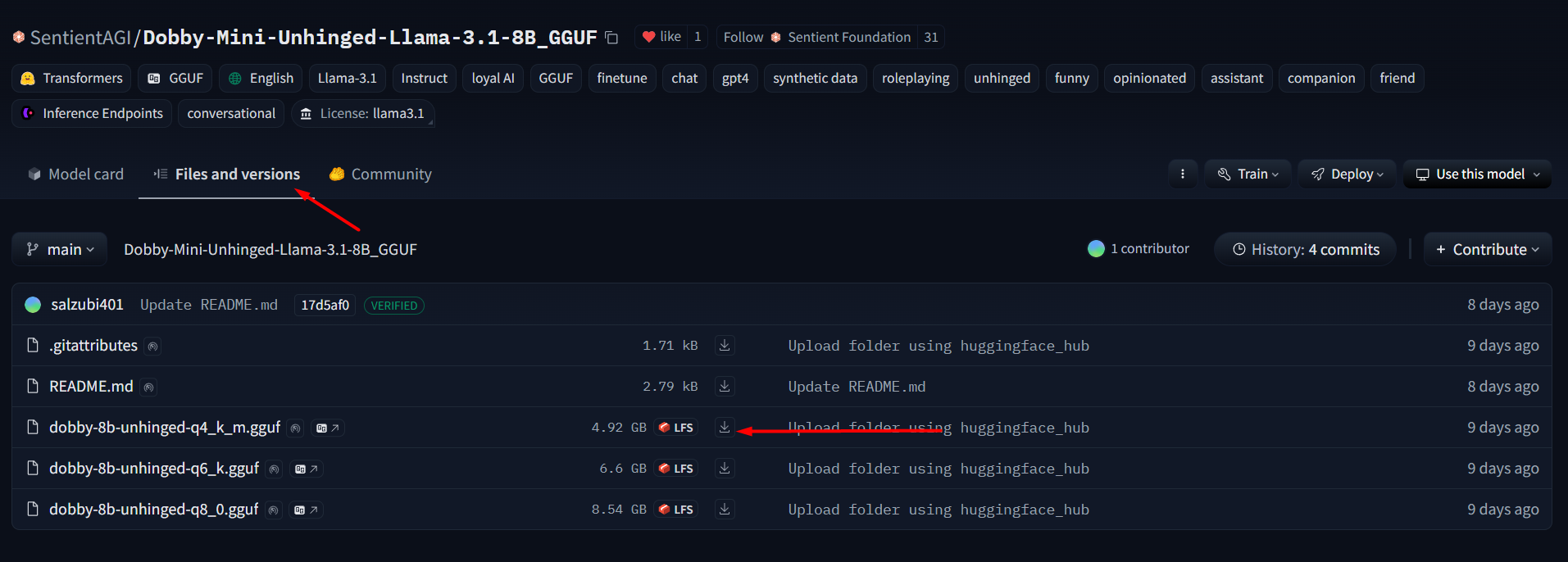Click the opinionated tag
Image resolution: width=1568 pixels, height=562 pixels.
[x=1149, y=78]
